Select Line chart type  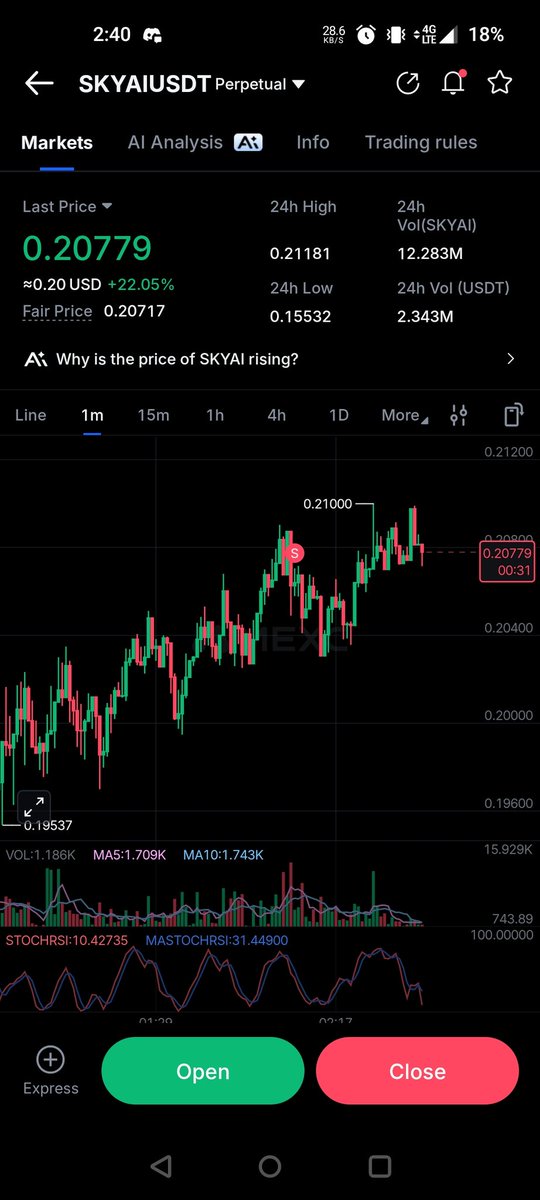[x=31, y=415]
